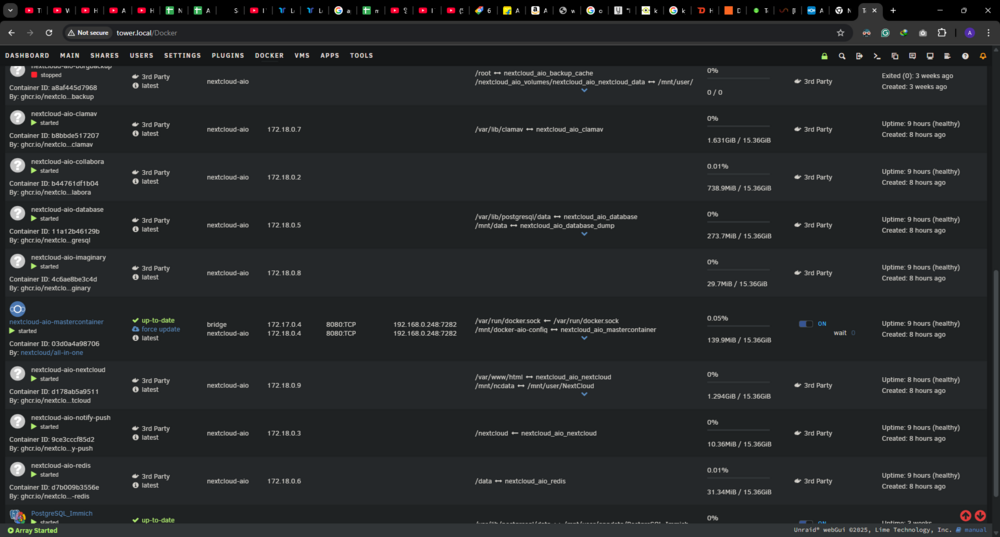Expand volume mappings for borgbackup row

click(584, 91)
